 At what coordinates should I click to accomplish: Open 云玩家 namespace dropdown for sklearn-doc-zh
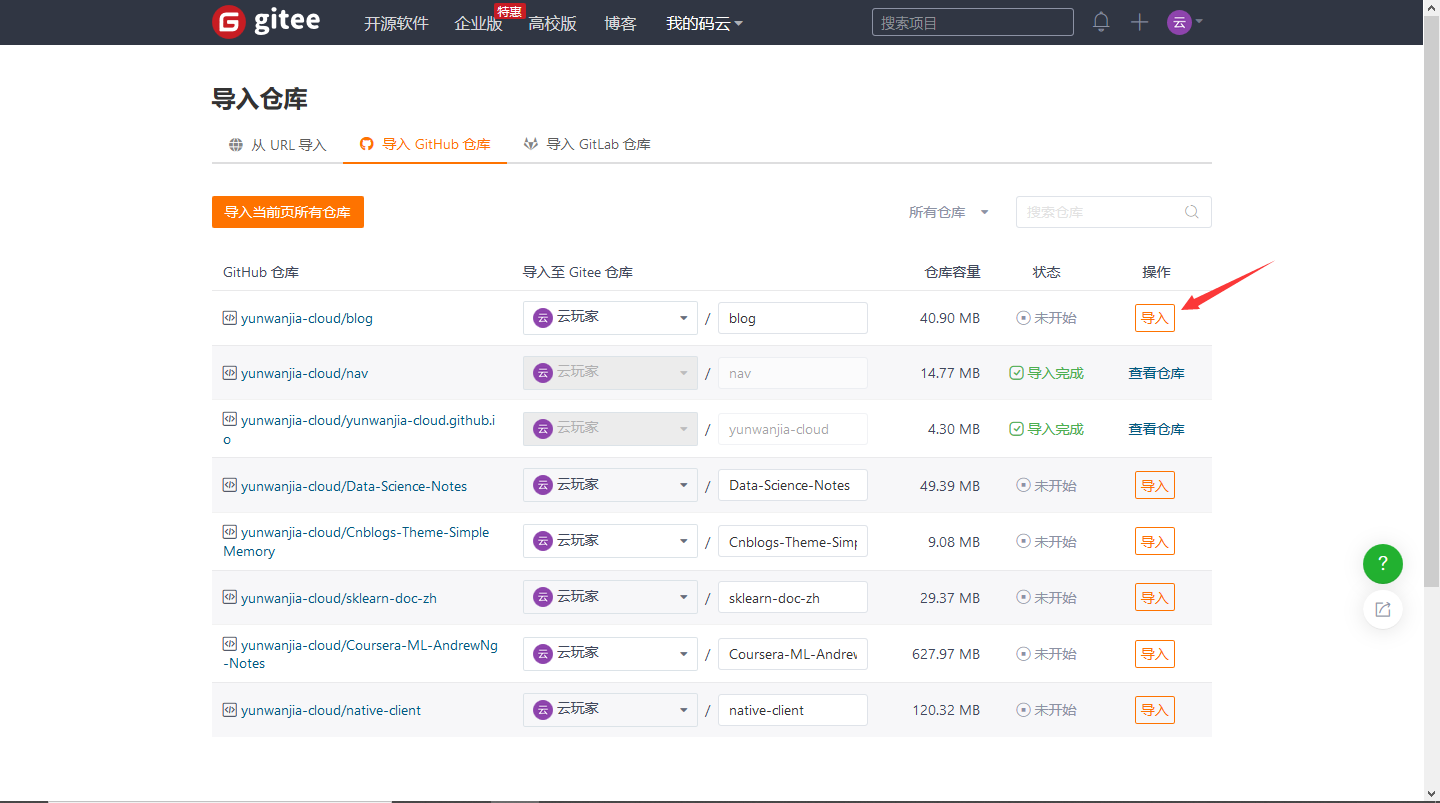pyautogui.click(x=610, y=597)
